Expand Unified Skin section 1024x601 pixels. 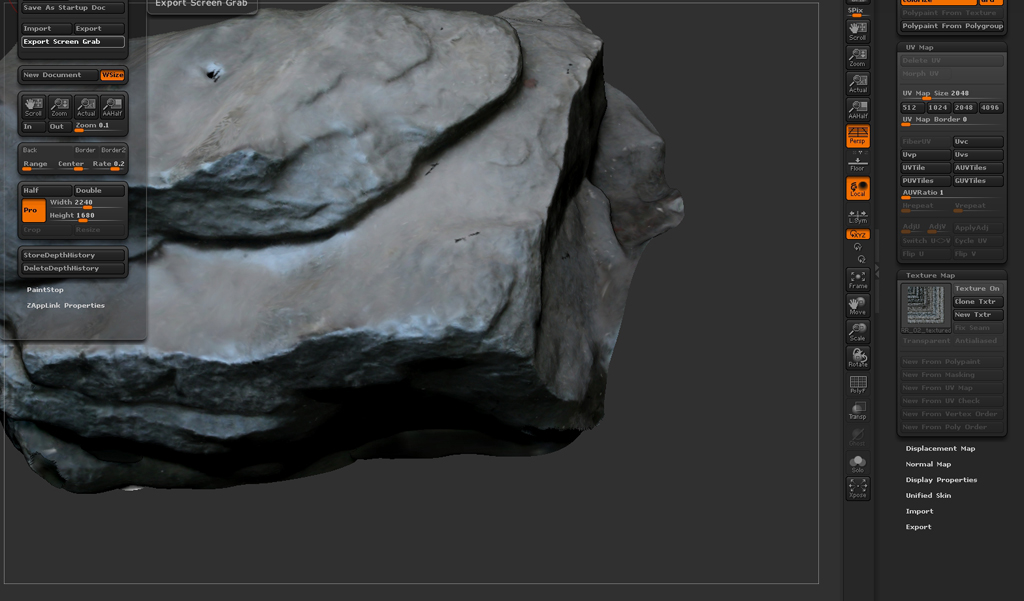tap(928, 496)
